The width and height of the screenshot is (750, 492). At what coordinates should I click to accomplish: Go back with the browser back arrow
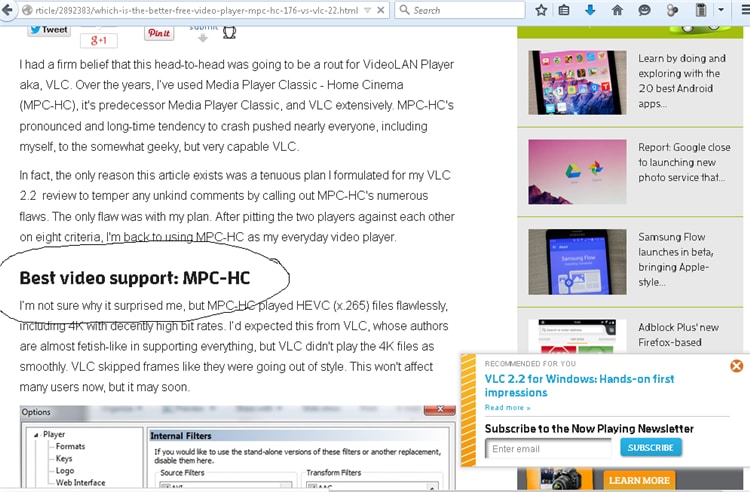point(7,10)
